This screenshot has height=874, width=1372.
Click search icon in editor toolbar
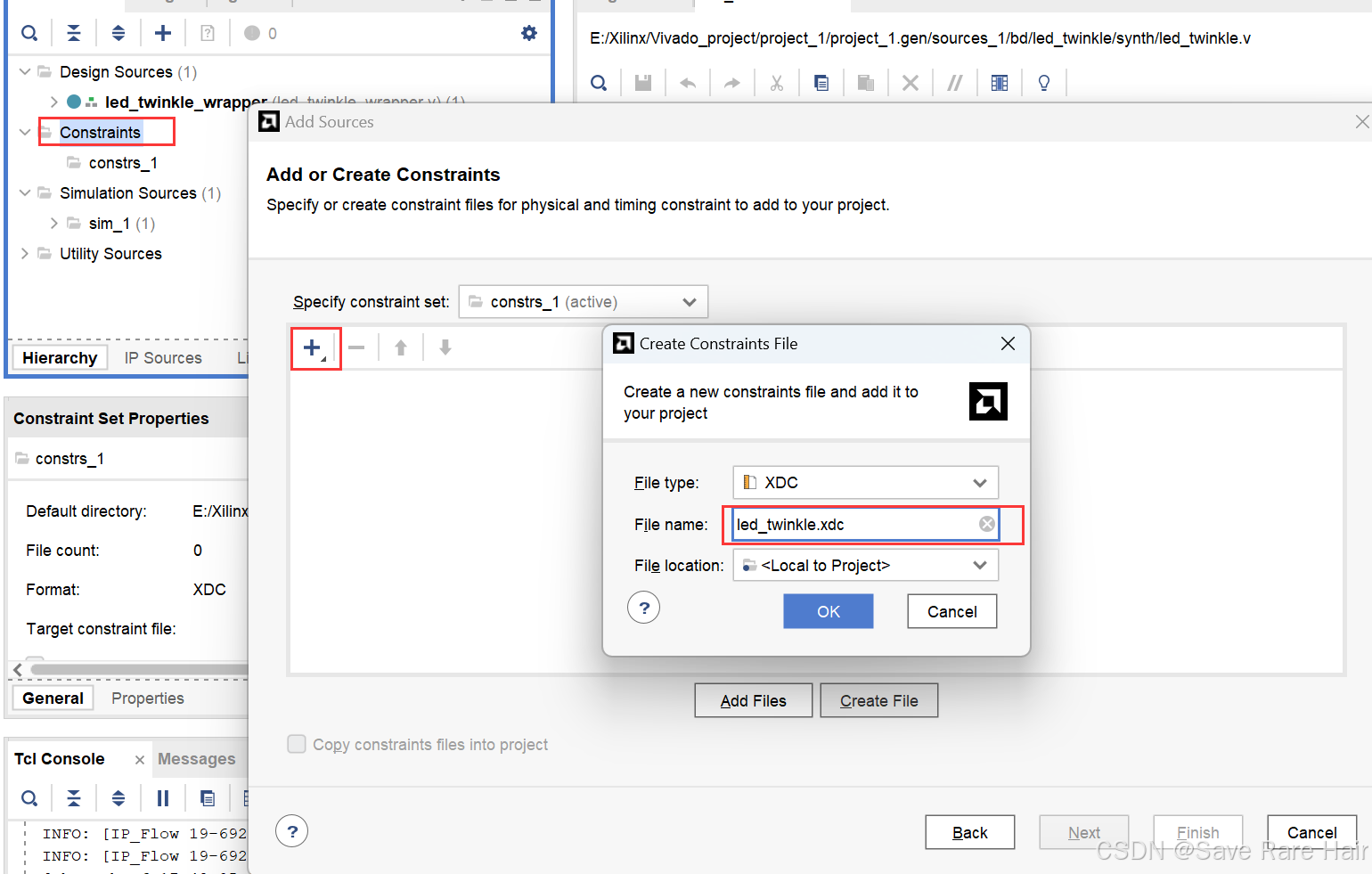[599, 83]
